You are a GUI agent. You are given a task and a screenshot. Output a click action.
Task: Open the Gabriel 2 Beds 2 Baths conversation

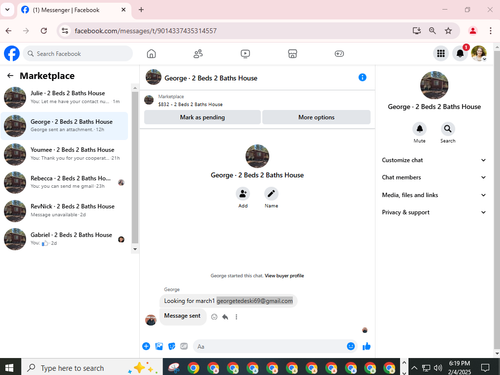point(64,239)
